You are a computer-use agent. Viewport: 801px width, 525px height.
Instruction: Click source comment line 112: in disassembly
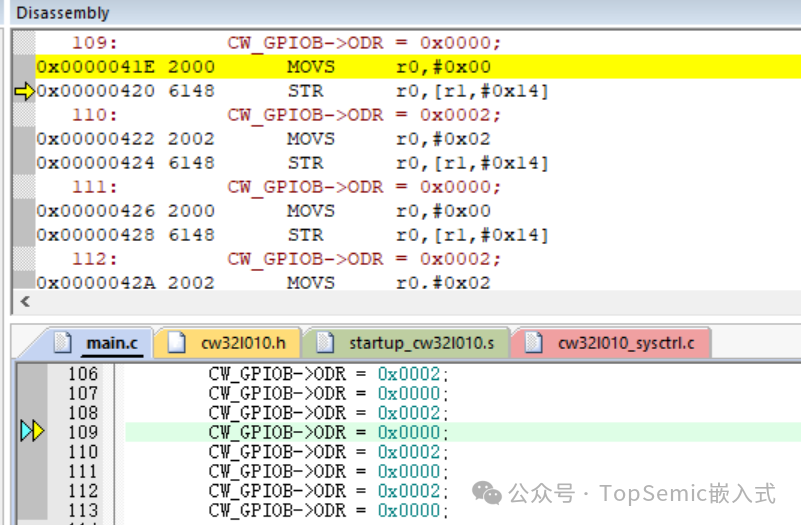[x=418, y=259]
